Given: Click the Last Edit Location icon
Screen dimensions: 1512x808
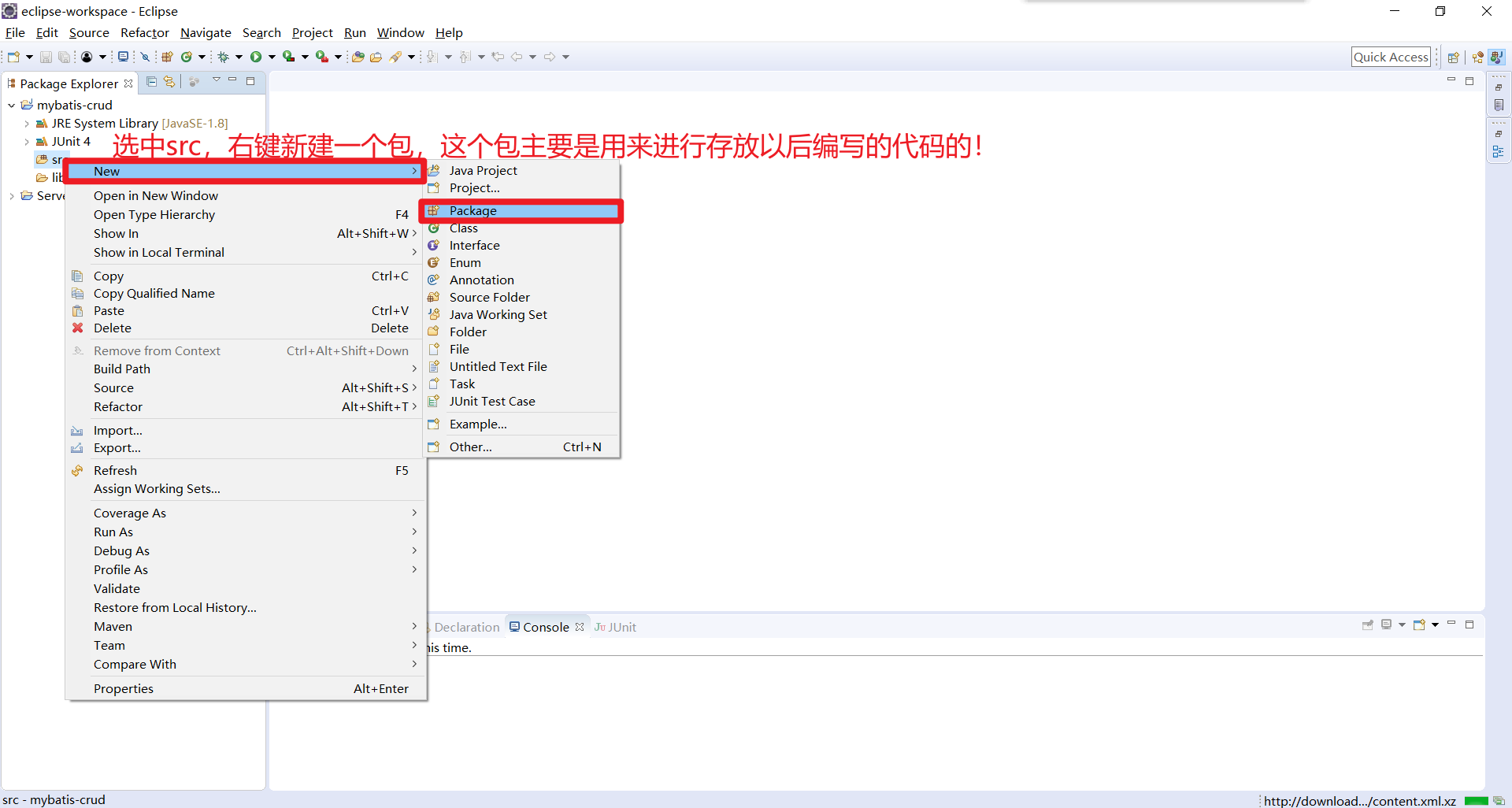Looking at the screenshot, I should (498, 57).
